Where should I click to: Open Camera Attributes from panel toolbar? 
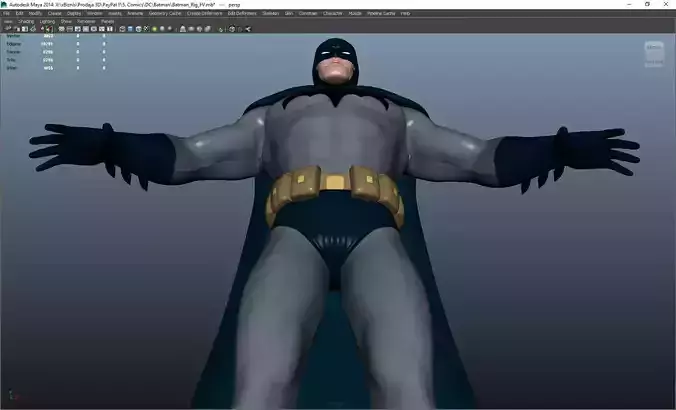[x=16, y=29]
